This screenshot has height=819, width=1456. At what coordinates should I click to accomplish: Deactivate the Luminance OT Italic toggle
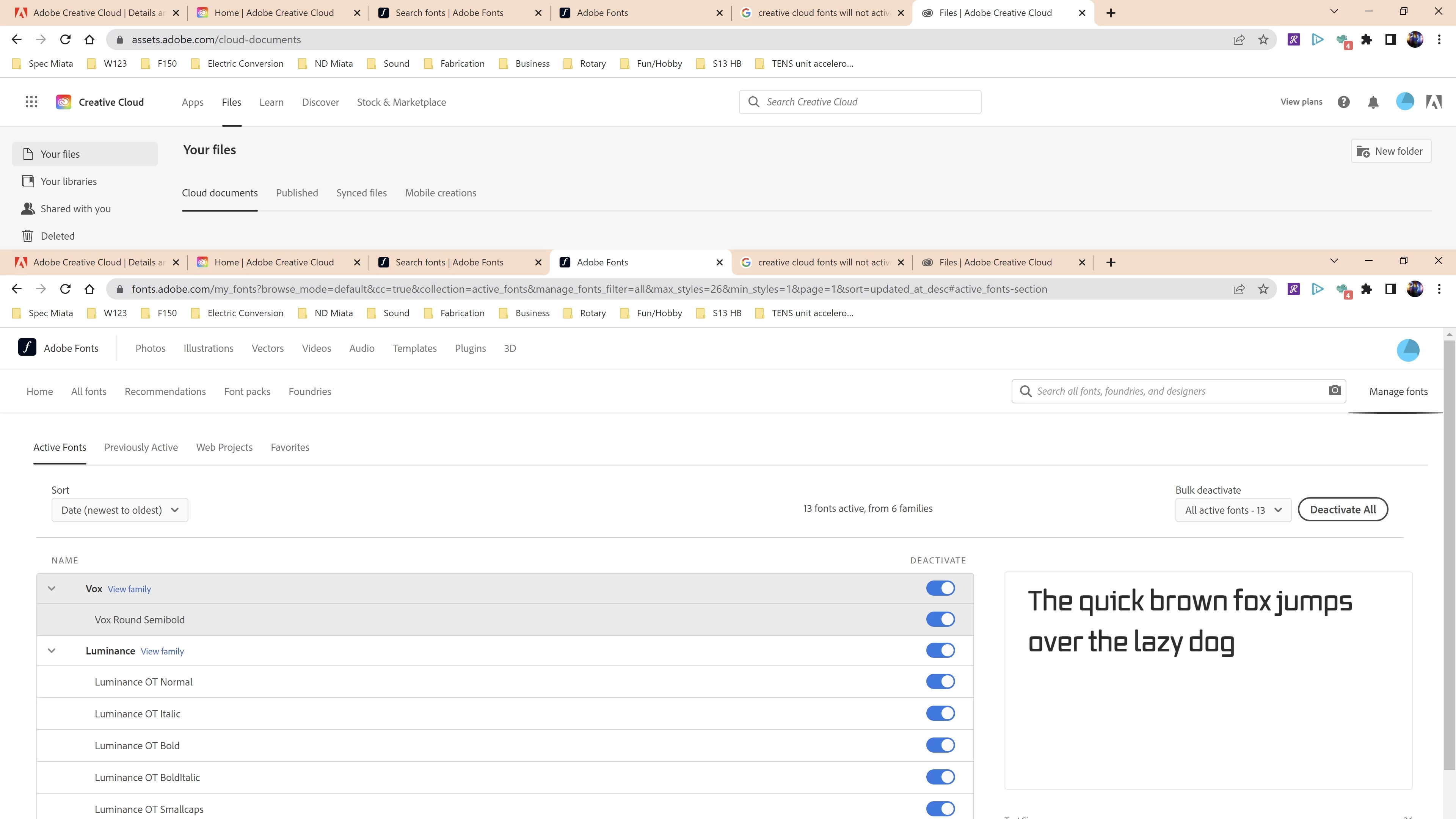click(940, 713)
